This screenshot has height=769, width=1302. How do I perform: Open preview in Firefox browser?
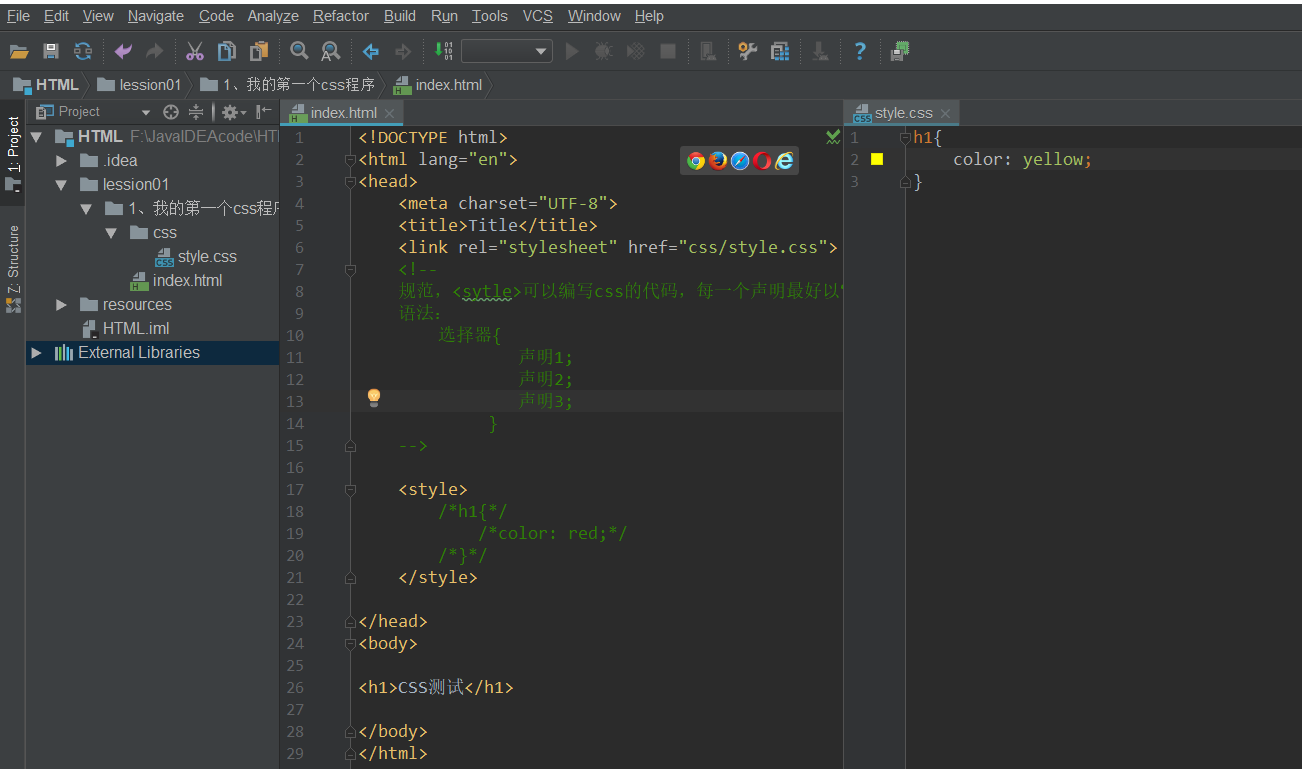(x=718, y=160)
